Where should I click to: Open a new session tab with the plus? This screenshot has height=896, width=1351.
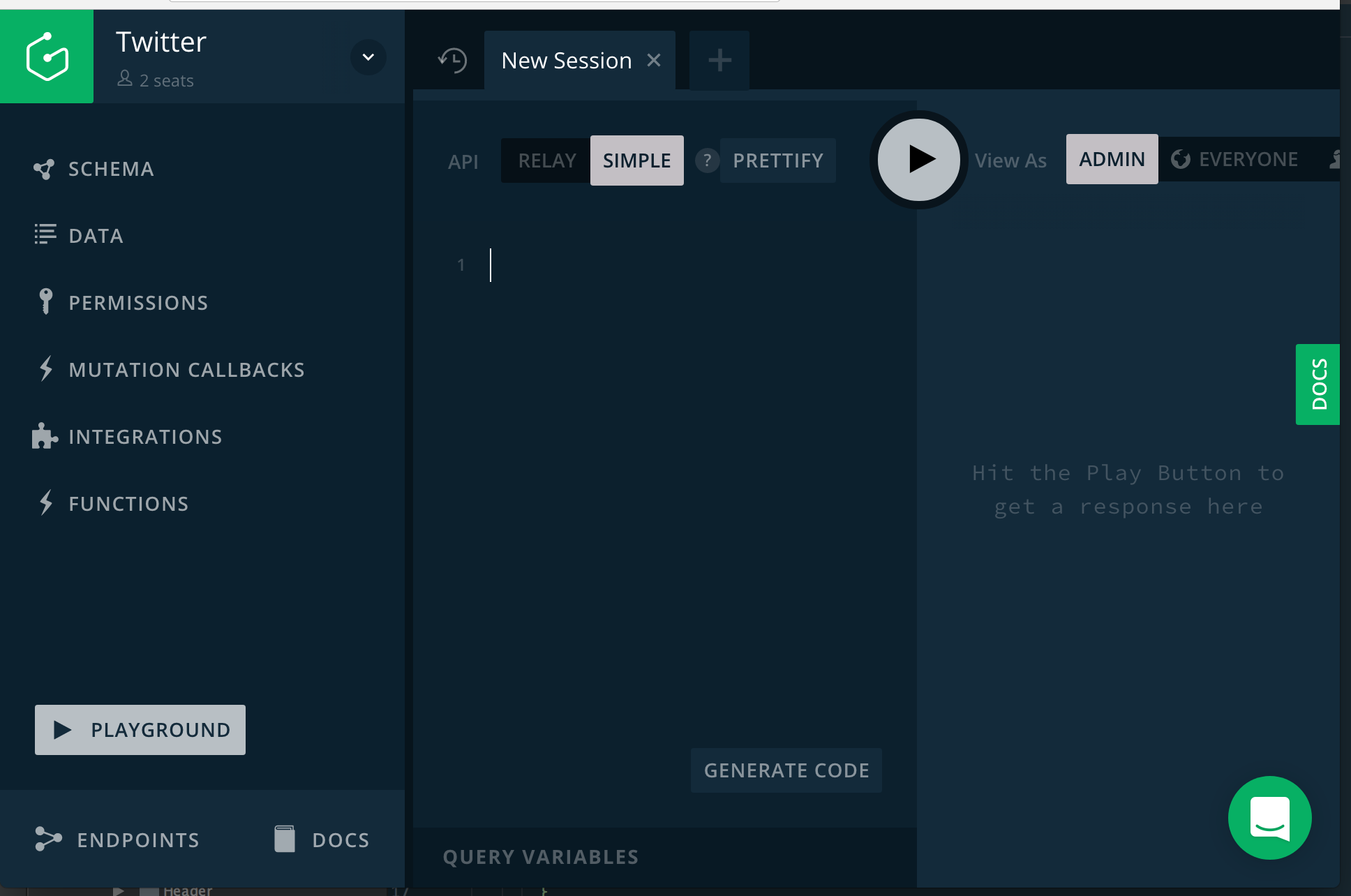point(719,60)
